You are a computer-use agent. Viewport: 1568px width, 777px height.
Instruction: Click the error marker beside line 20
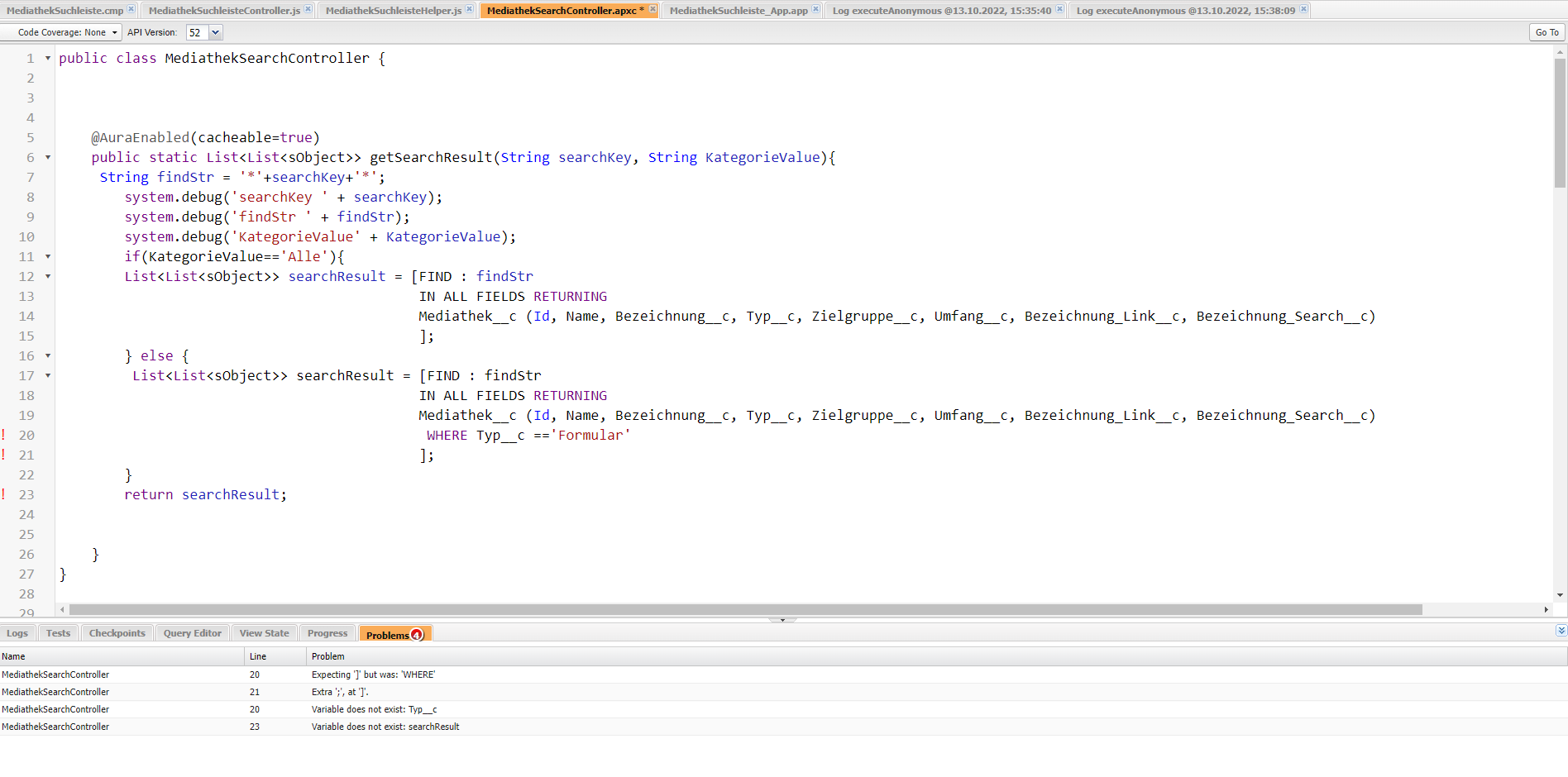3,435
